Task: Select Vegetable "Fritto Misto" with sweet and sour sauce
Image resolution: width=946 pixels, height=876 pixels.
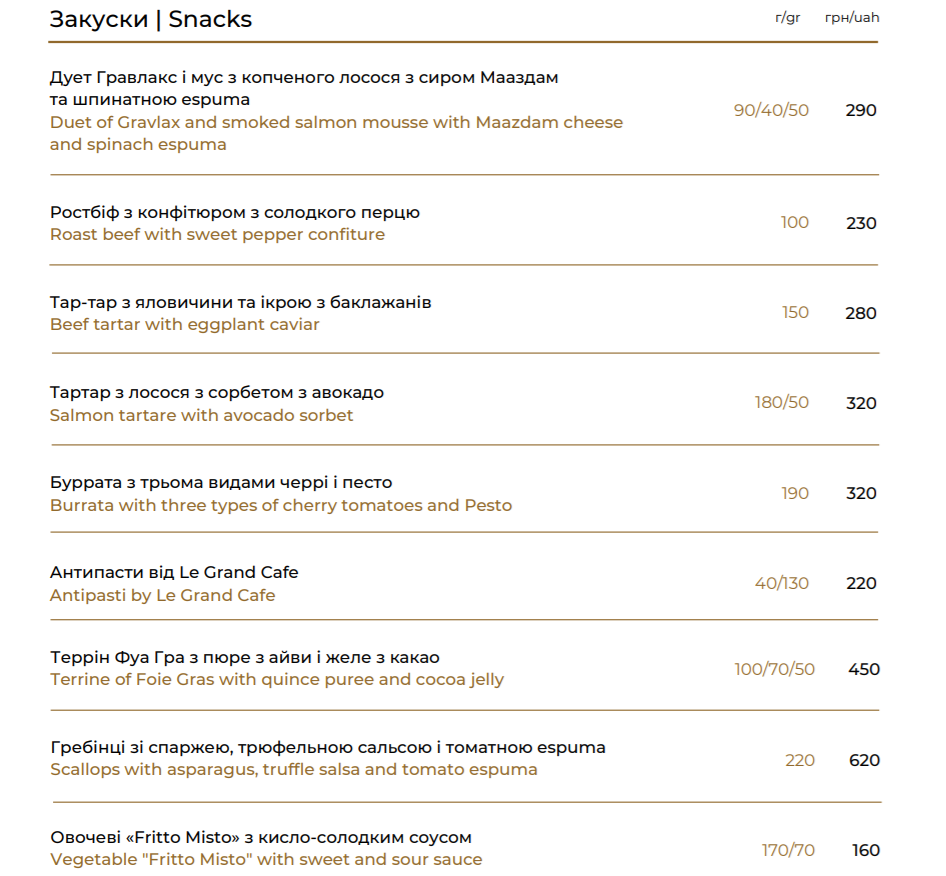Action: coord(266,859)
